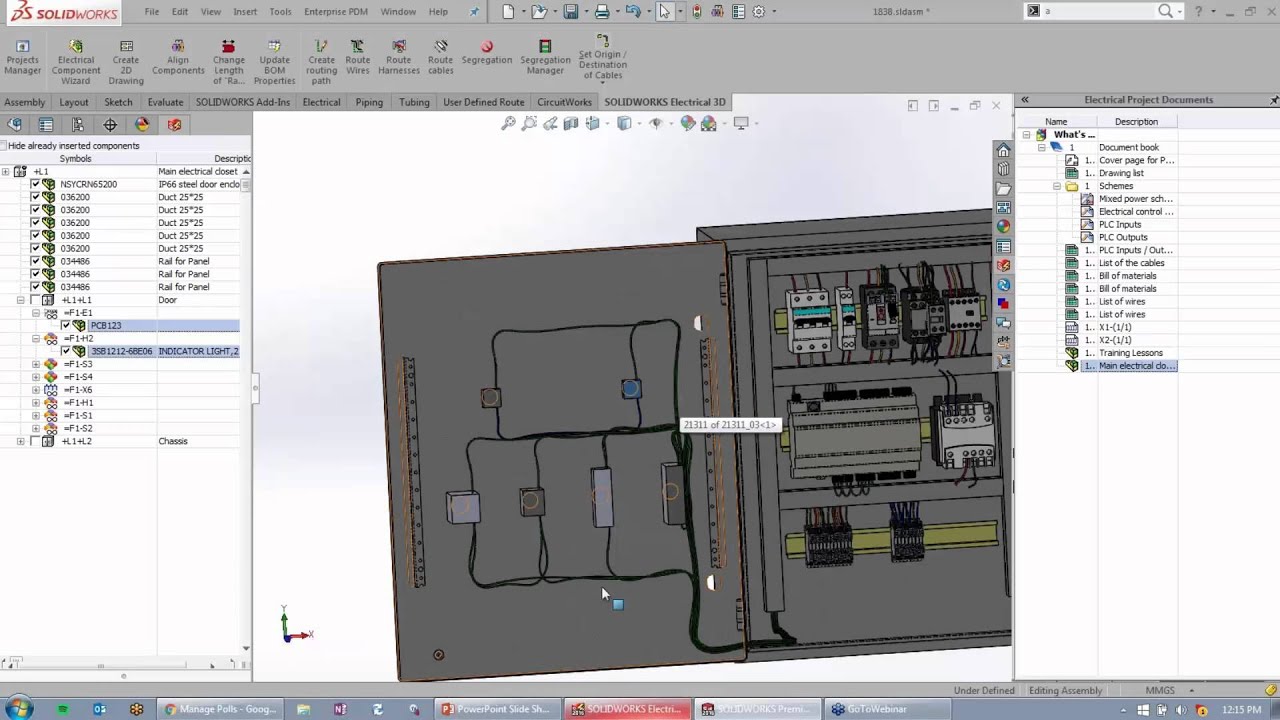The height and width of the screenshot is (720, 1280).
Task: Switch to the CircuitWorks tab
Action: click(564, 102)
